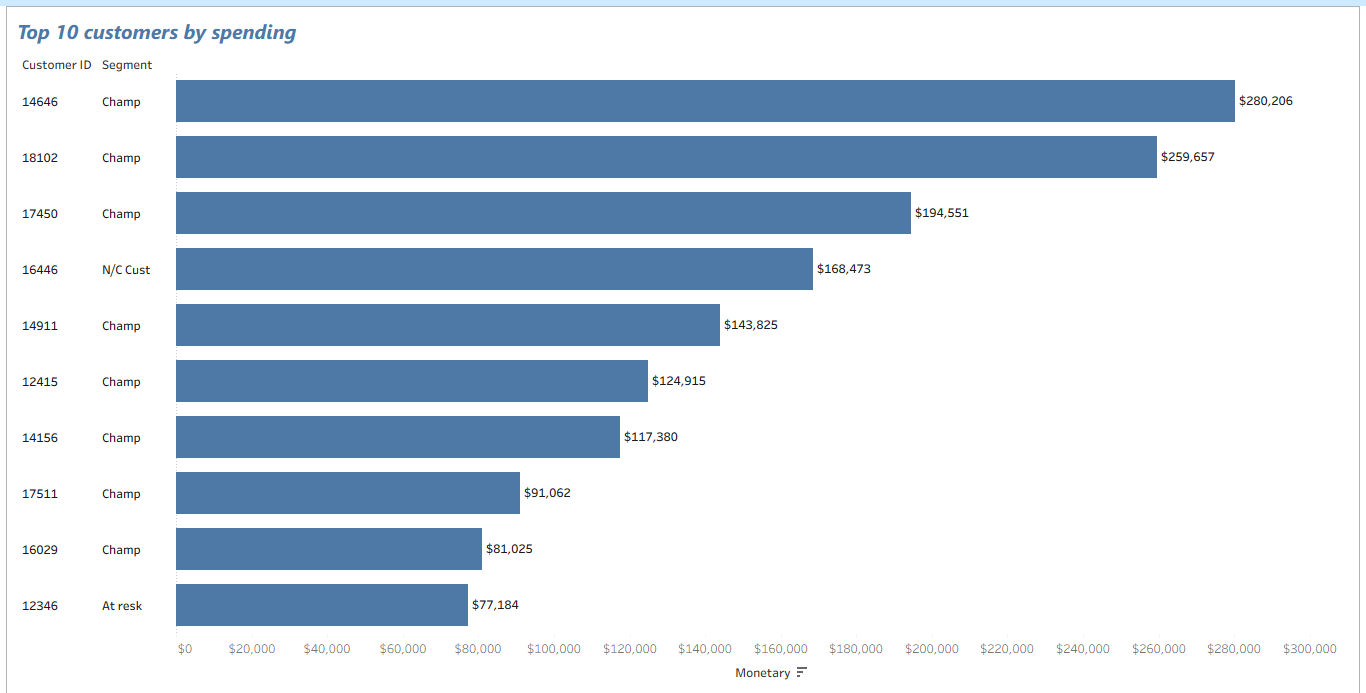The image size is (1366, 693).
Task: Select the bar for customer 12415
Action: [x=412, y=381]
